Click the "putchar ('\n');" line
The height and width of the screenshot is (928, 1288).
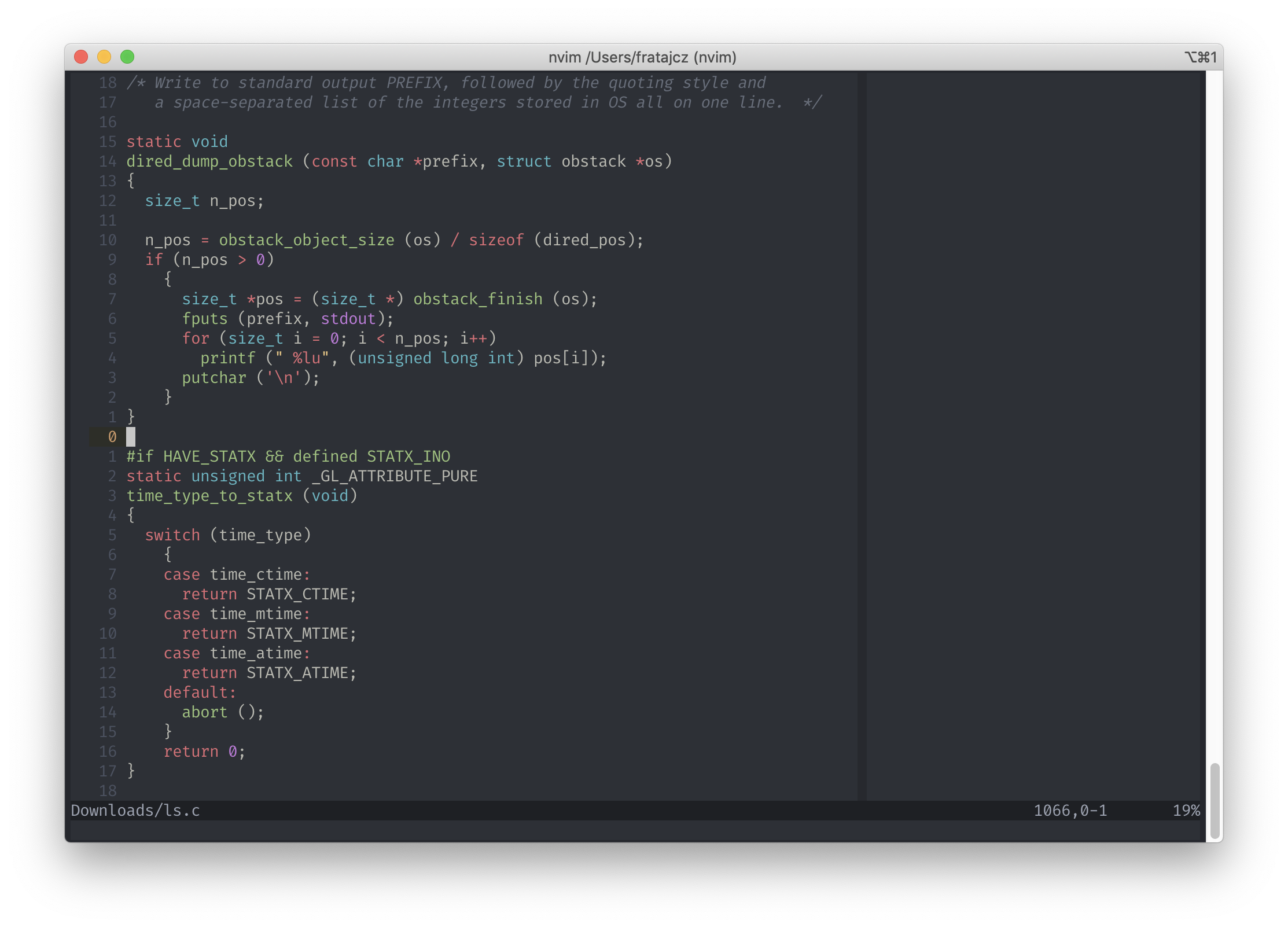pyautogui.click(x=251, y=378)
